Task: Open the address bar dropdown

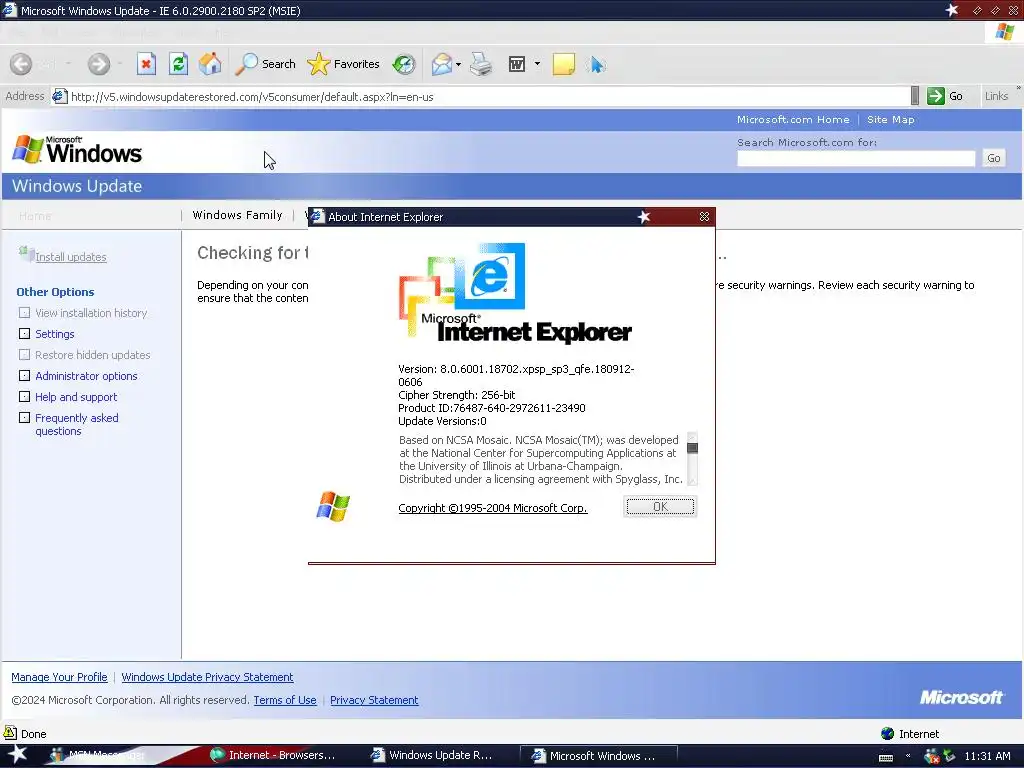Action: tap(915, 96)
